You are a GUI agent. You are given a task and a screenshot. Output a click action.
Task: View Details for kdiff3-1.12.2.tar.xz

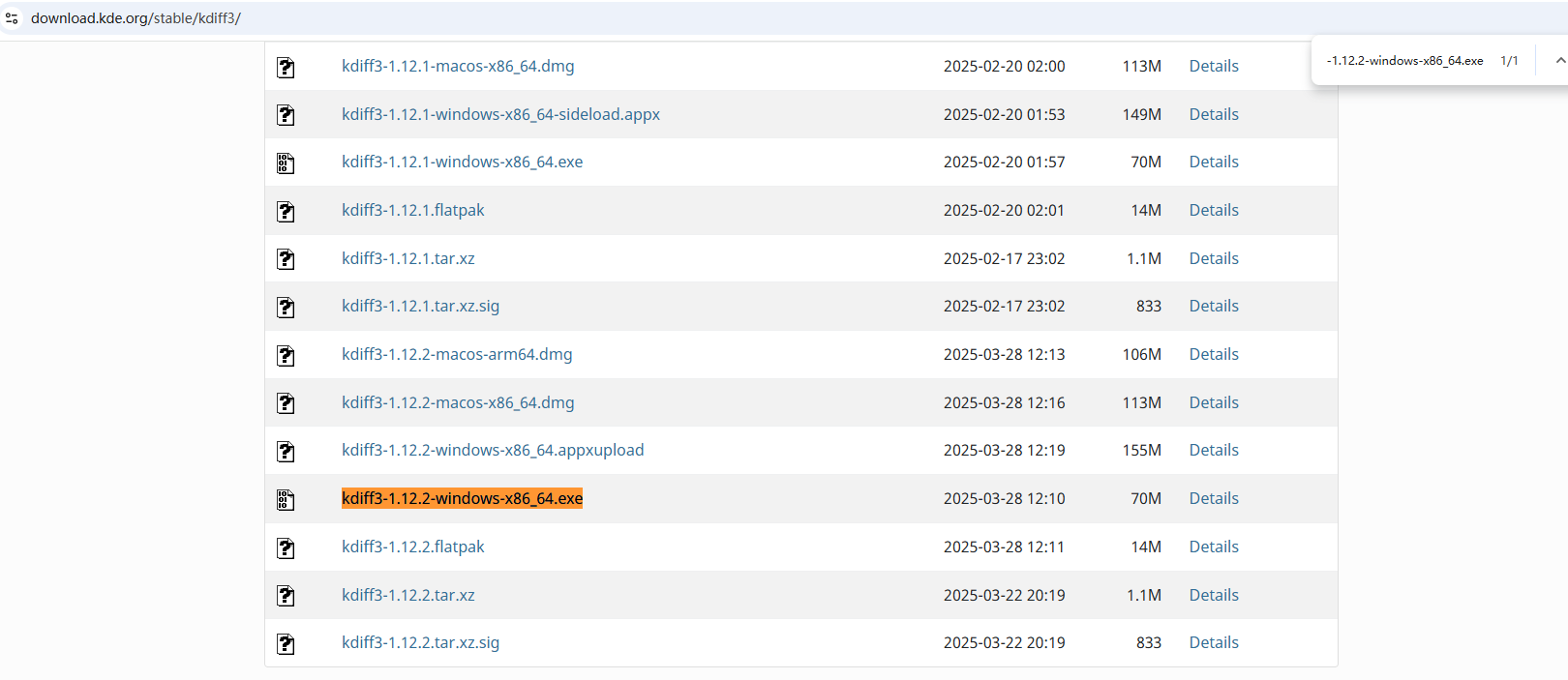pyautogui.click(x=1214, y=595)
